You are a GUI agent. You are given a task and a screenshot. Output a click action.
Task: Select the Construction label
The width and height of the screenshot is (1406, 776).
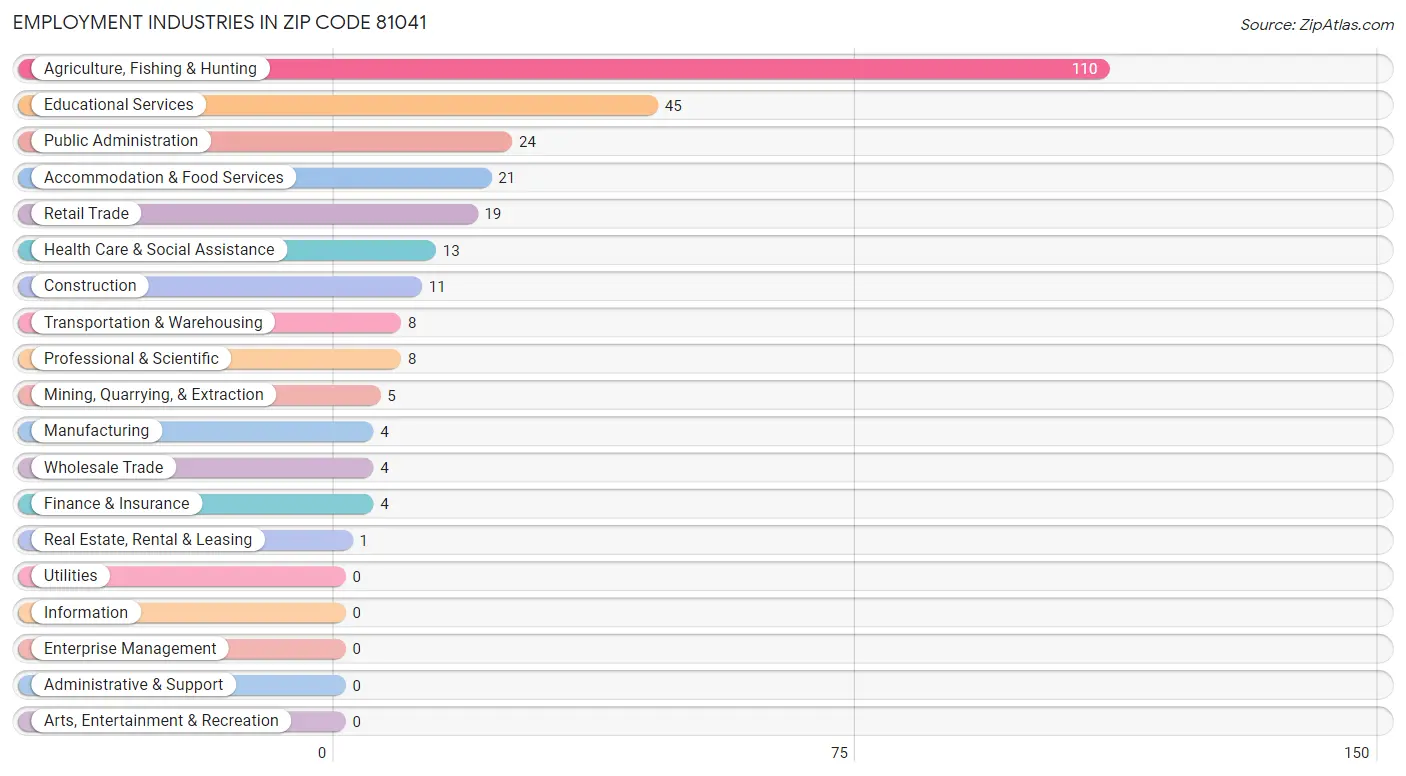(x=90, y=286)
